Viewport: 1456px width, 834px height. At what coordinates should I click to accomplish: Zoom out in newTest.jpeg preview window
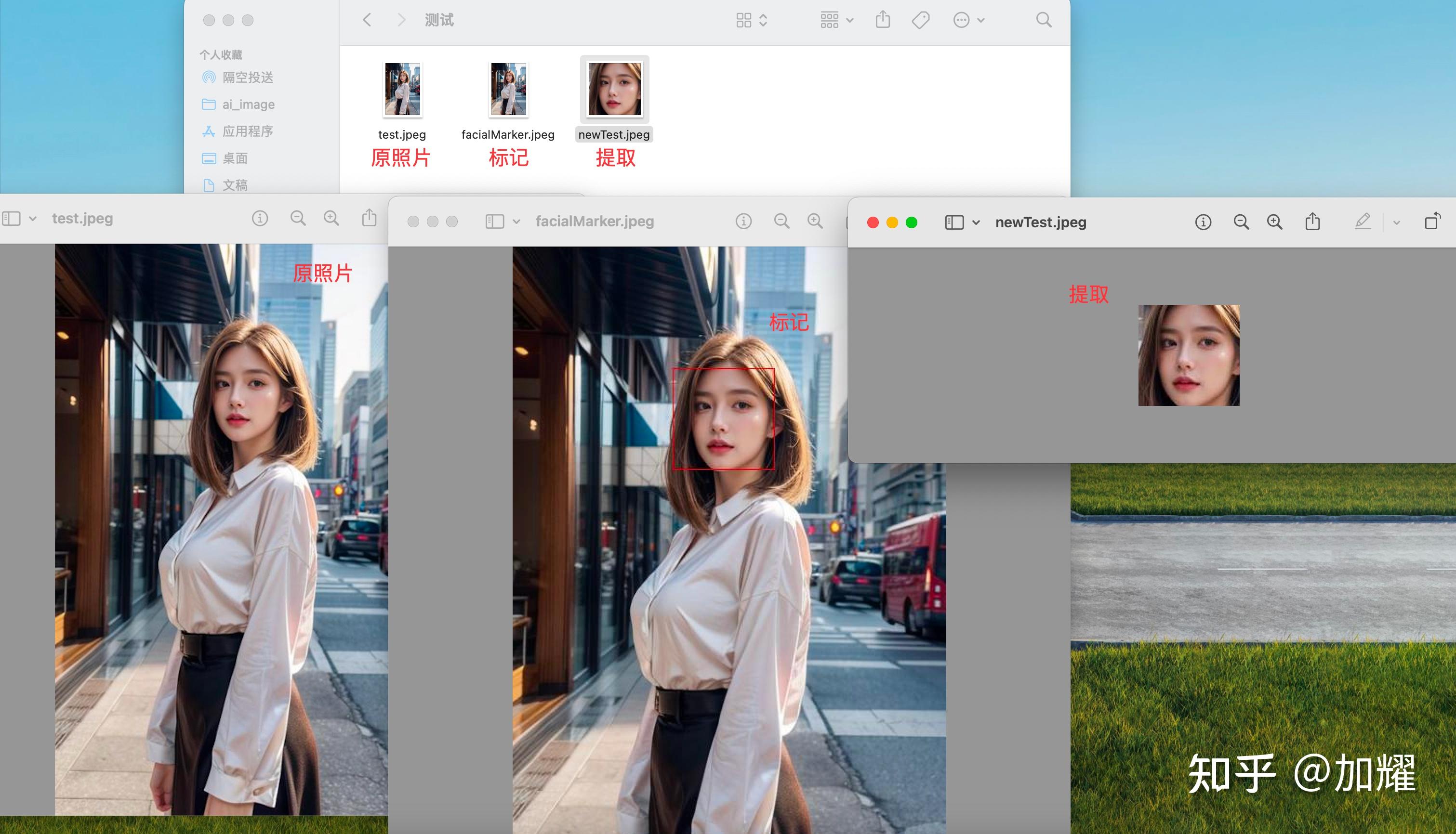pyautogui.click(x=1241, y=222)
